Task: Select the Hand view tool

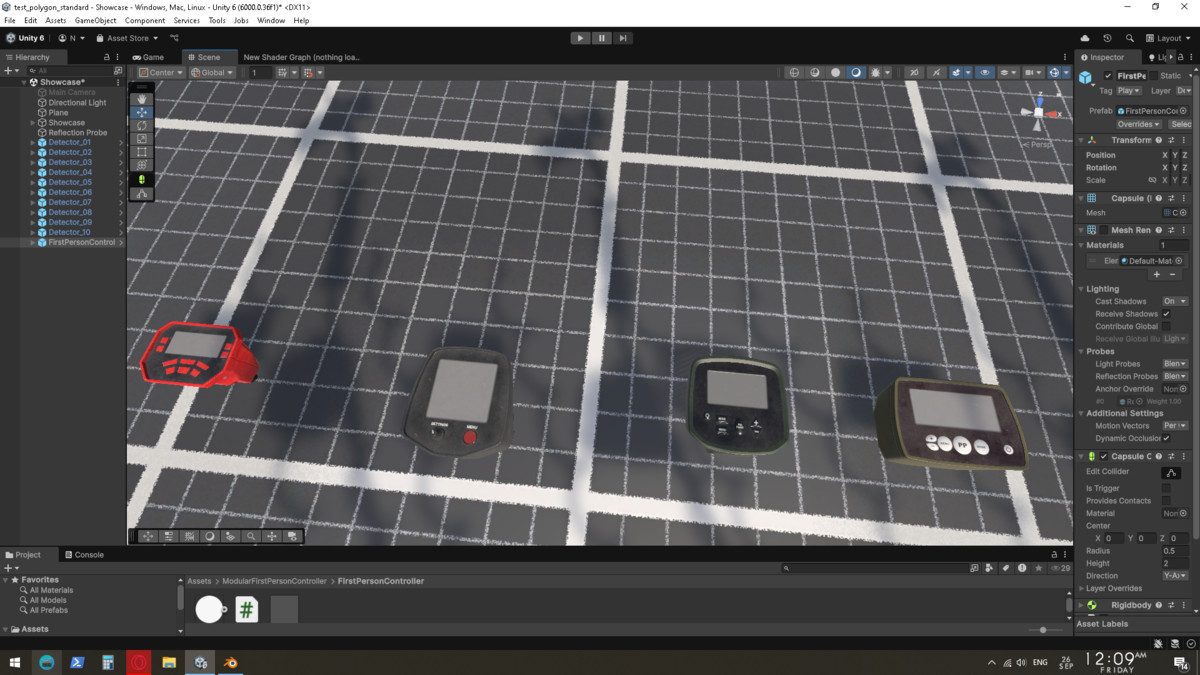Action: point(142,99)
